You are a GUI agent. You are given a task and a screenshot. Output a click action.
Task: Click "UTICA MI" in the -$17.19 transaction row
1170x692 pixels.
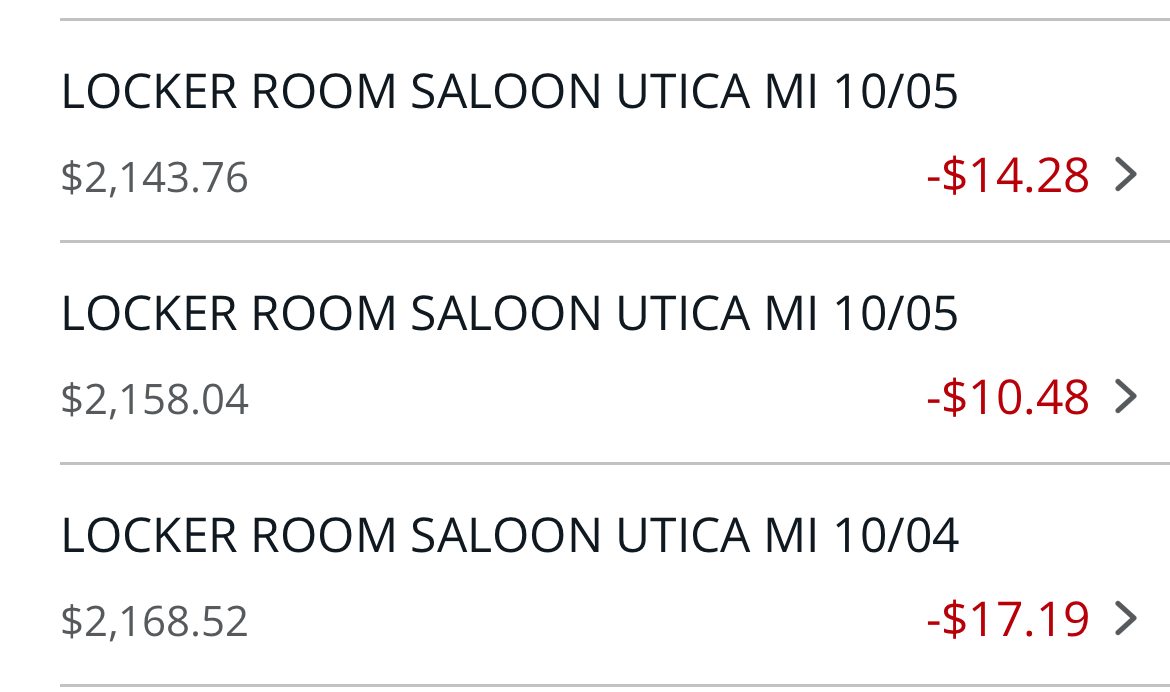pos(716,535)
